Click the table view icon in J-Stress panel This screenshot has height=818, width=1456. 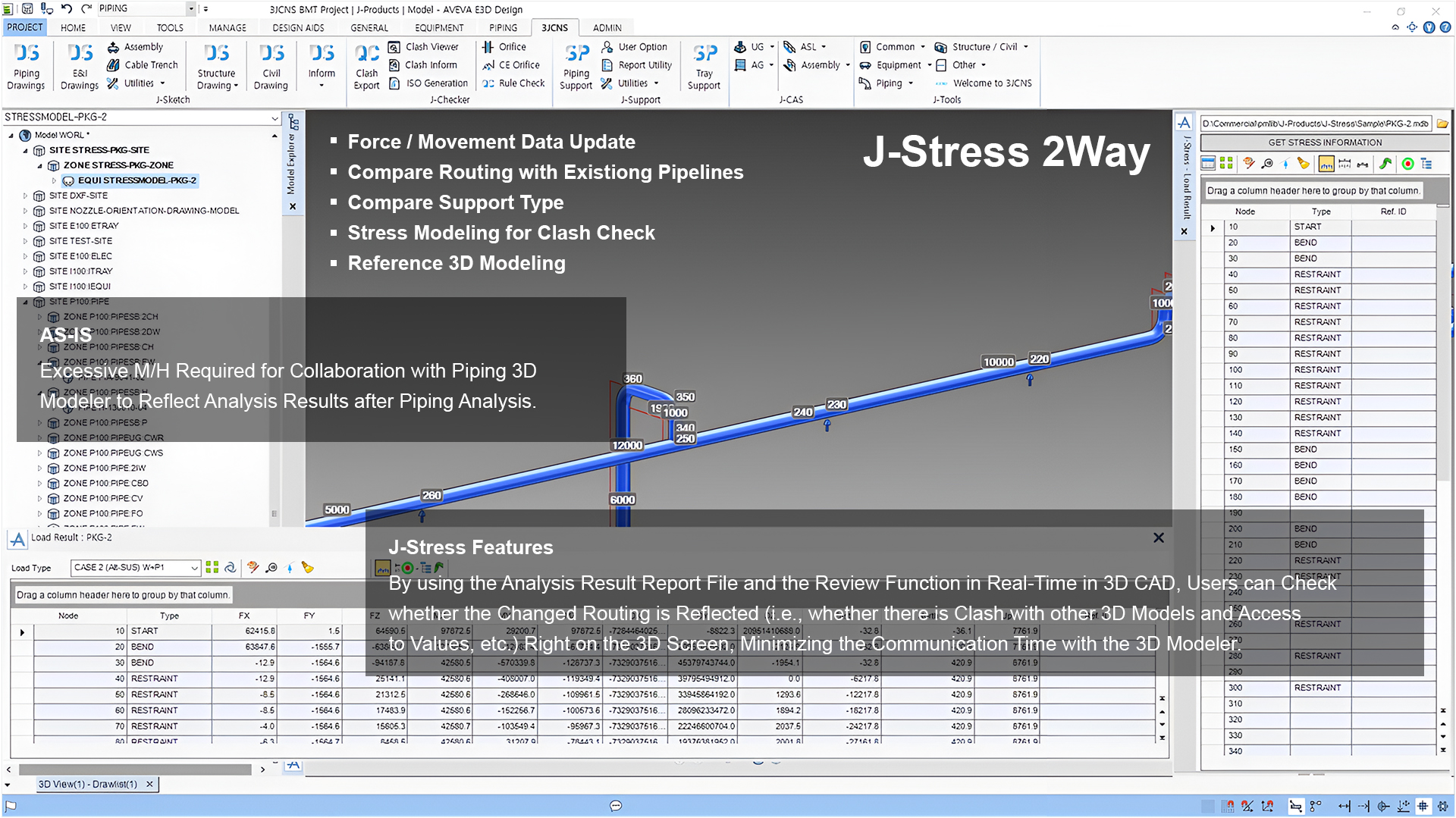pos(1208,164)
